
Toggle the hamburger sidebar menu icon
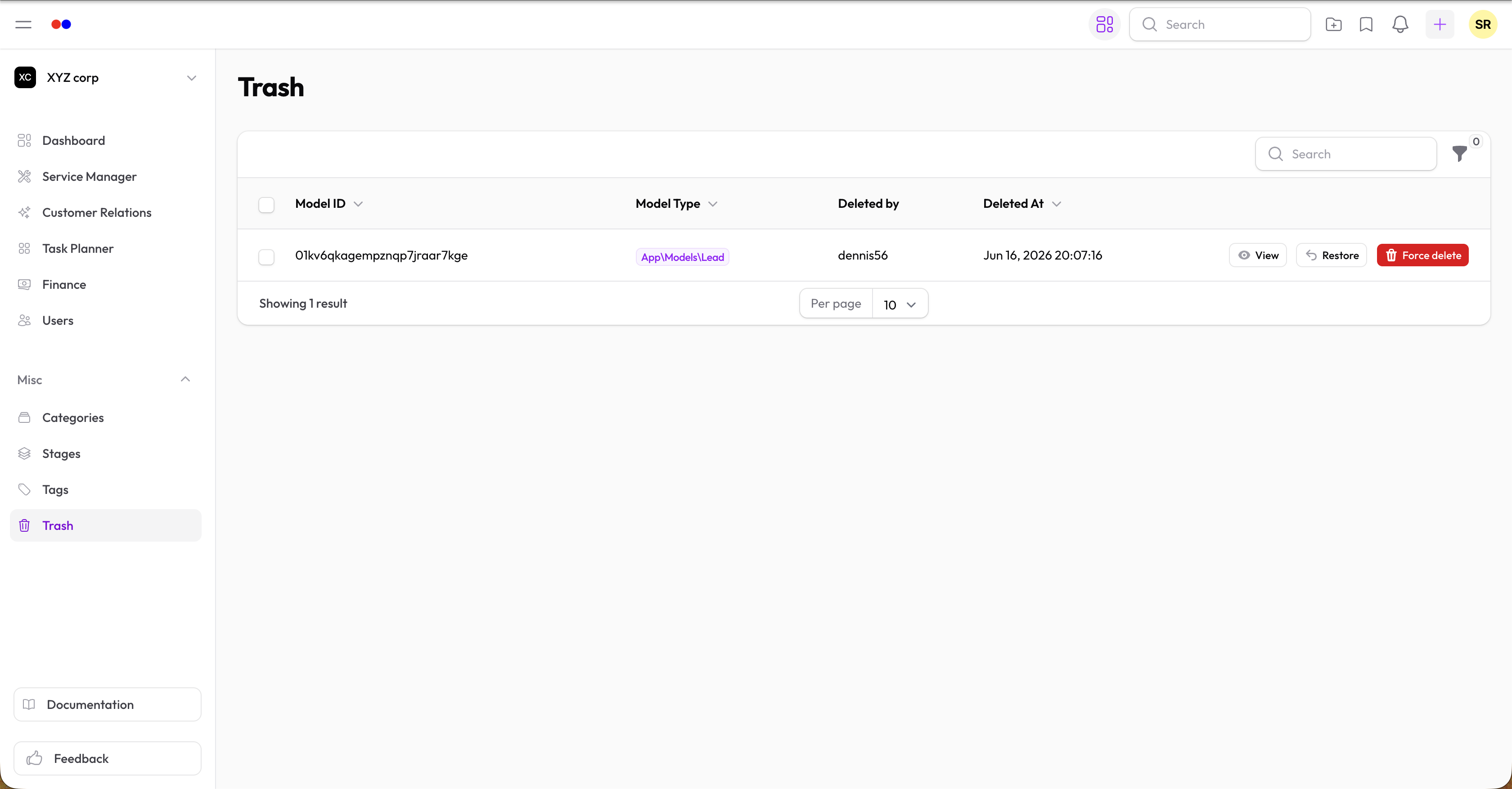pos(23,25)
